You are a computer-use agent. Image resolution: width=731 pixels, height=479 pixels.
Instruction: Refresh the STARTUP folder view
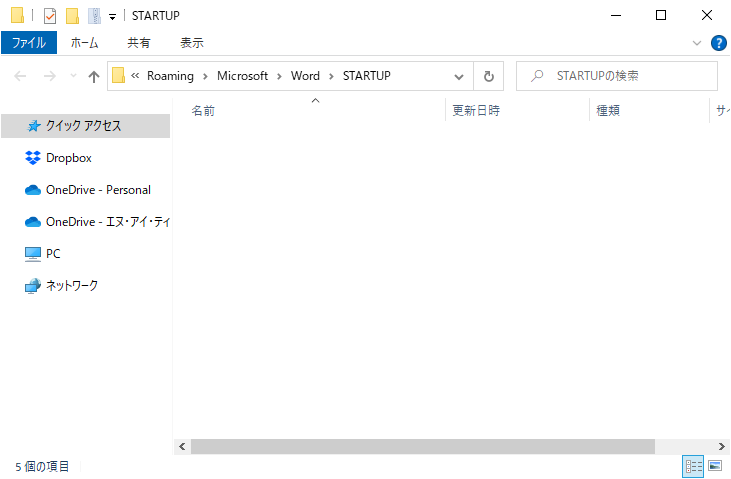488,76
